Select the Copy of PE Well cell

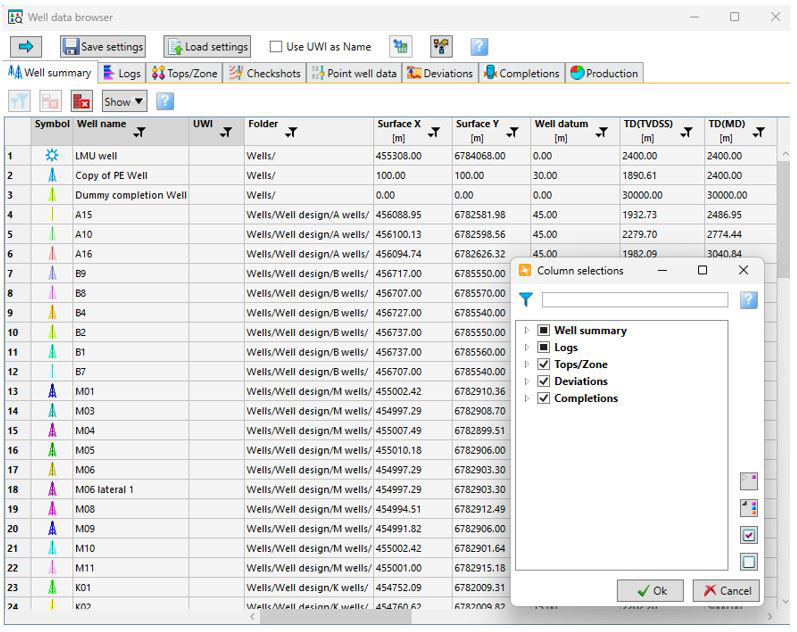(x=131, y=175)
